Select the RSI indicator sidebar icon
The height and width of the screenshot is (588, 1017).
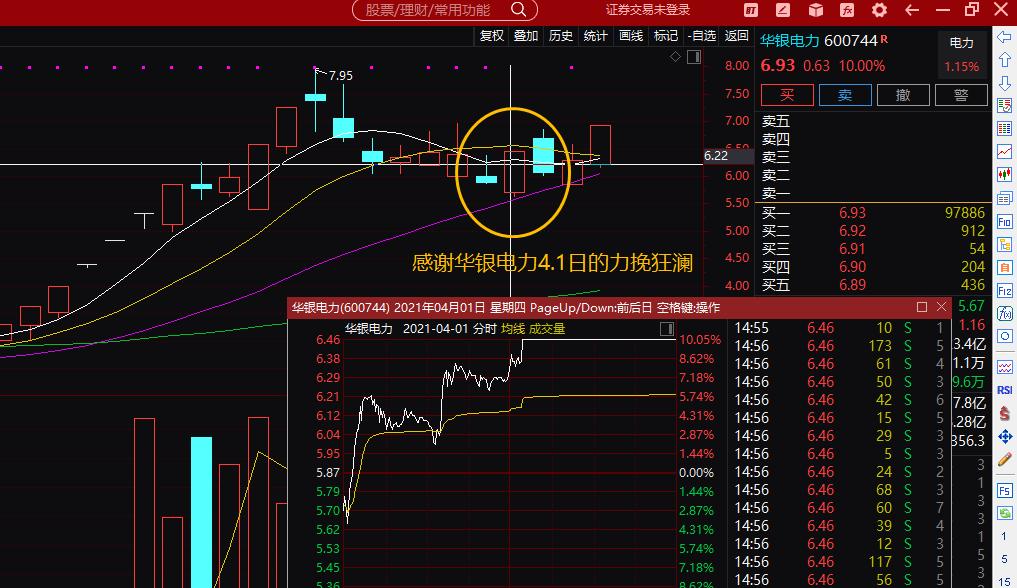(1005, 390)
